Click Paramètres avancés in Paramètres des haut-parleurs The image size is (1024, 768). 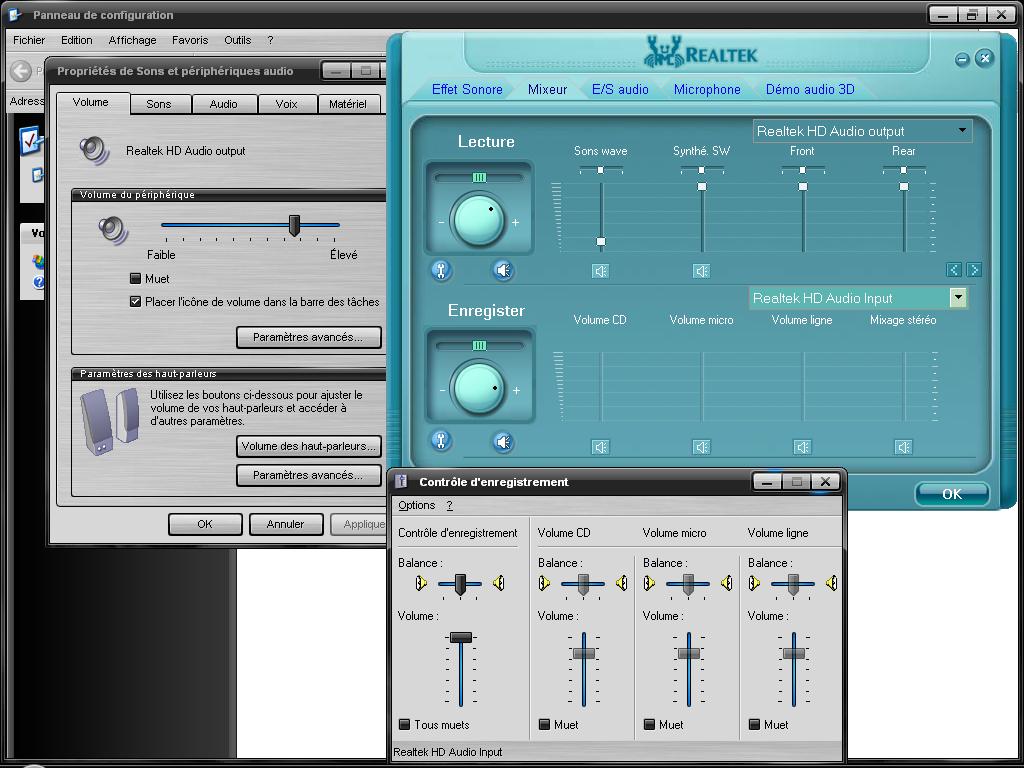click(x=308, y=475)
